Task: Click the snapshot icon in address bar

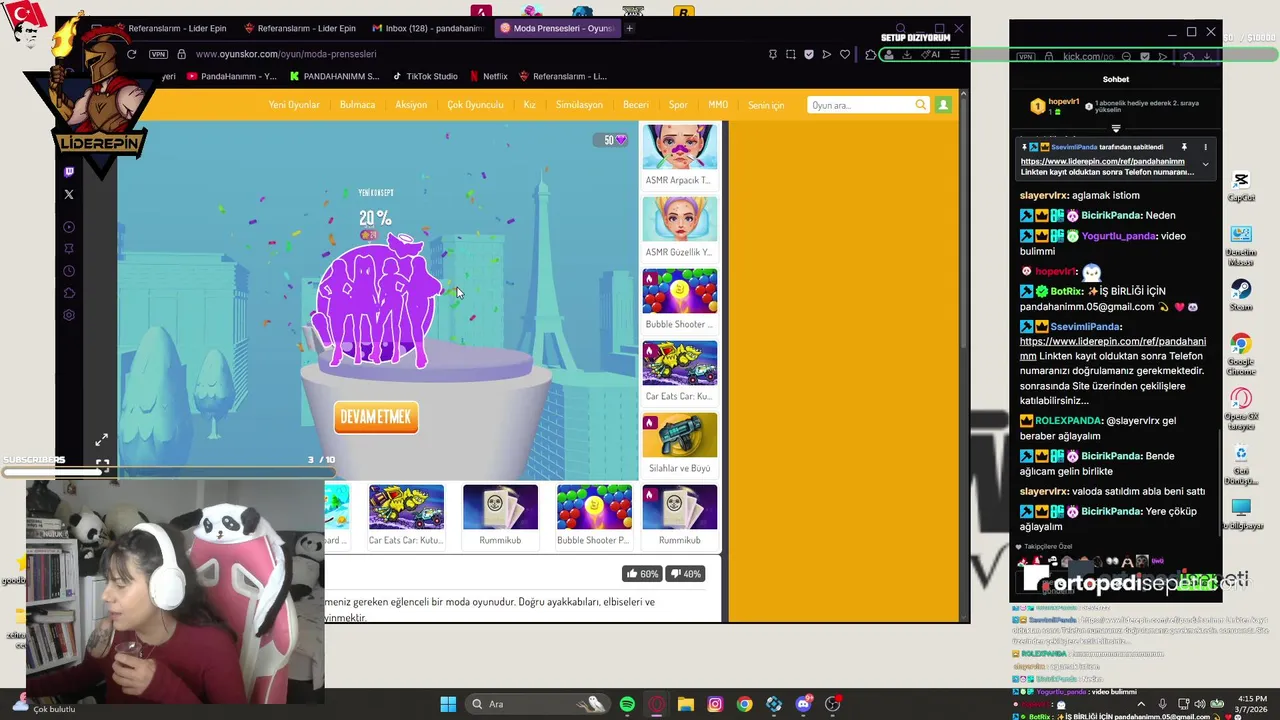Action: click(x=790, y=54)
